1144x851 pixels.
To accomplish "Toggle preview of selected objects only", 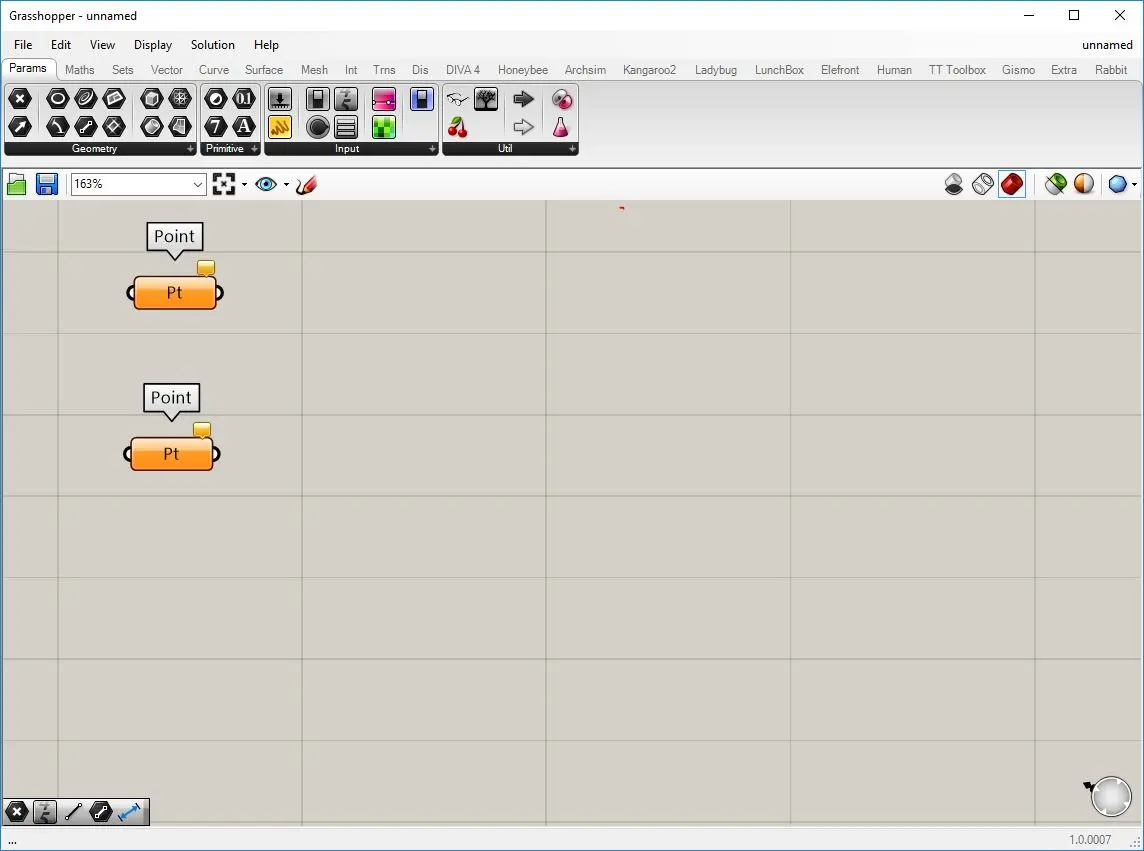I will (1055, 185).
